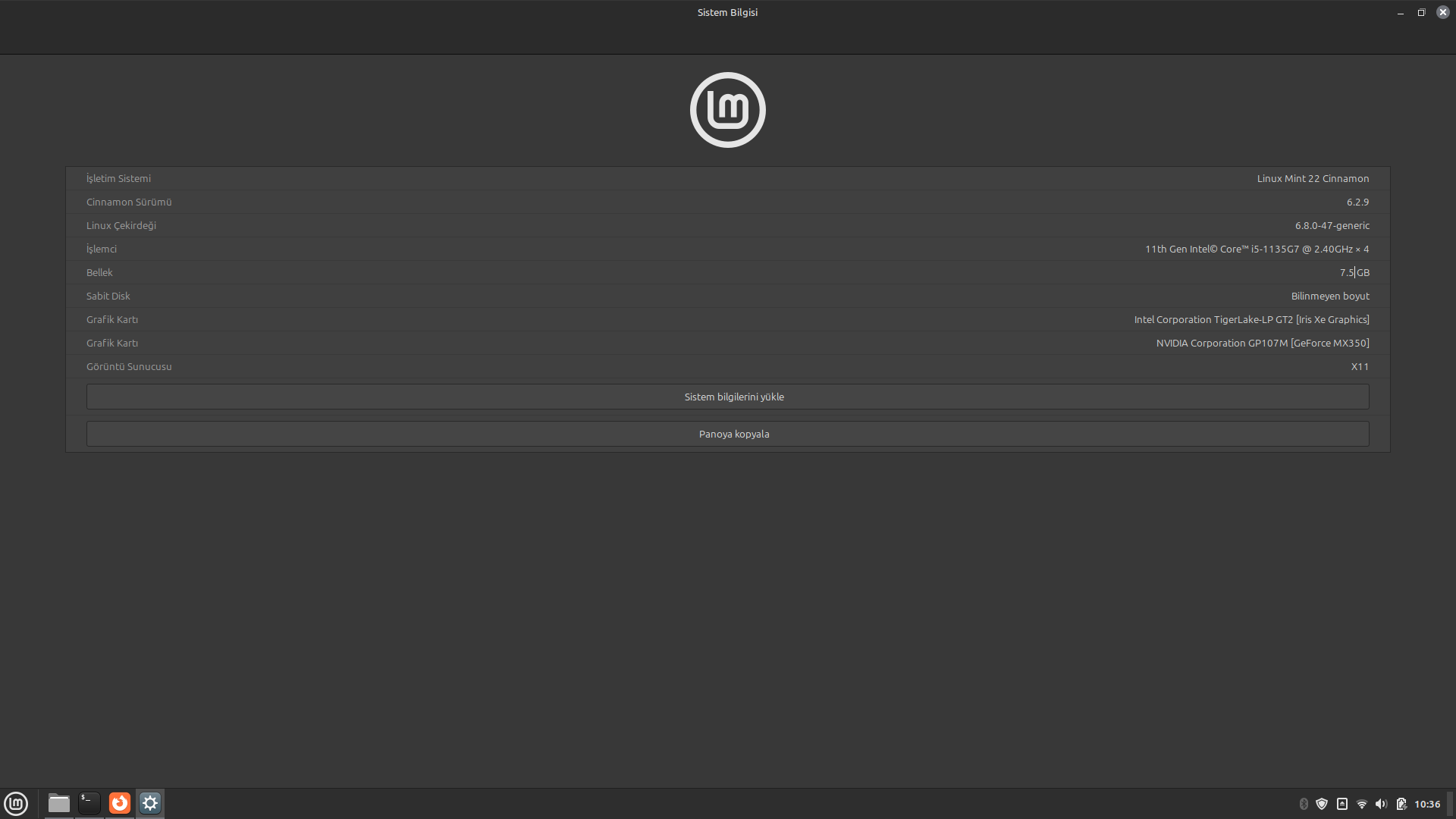Open the Update Manager shield icon
The width and height of the screenshot is (1456, 819).
click(x=1322, y=804)
